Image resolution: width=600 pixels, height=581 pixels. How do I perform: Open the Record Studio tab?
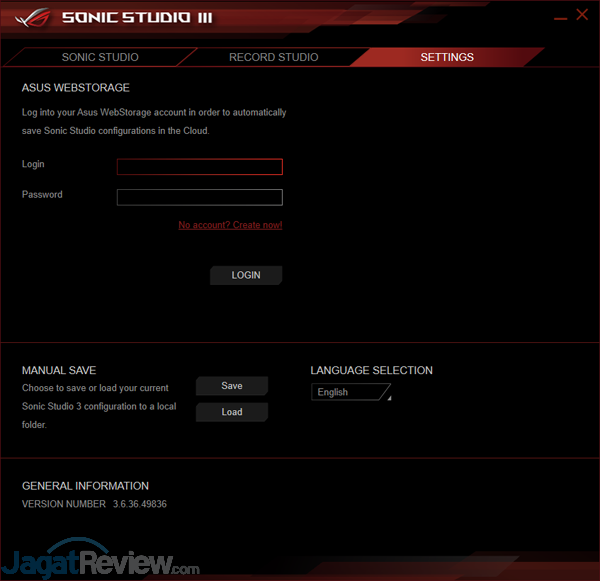click(273, 57)
